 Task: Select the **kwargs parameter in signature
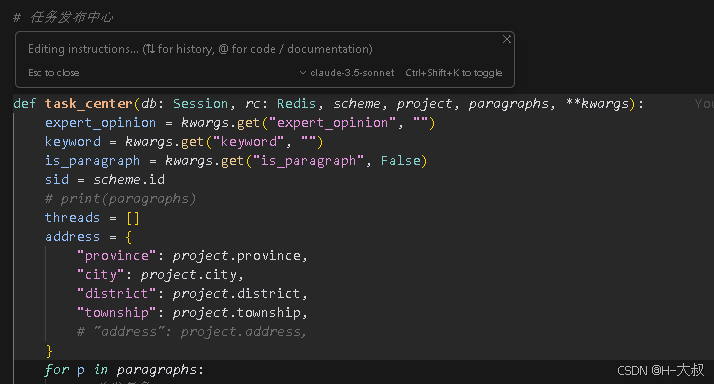click(x=597, y=104)
